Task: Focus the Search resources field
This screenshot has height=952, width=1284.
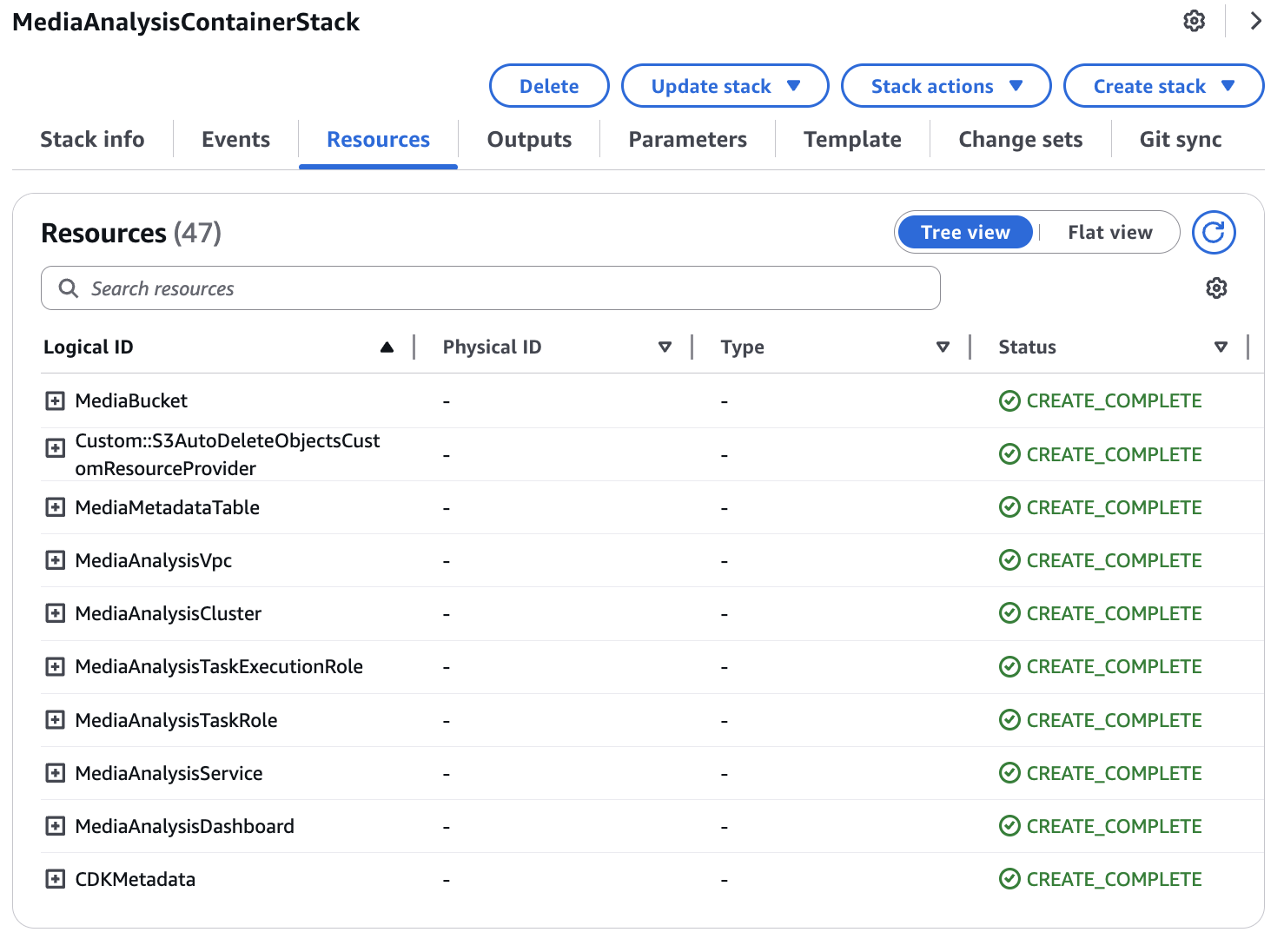Action: 491,288
